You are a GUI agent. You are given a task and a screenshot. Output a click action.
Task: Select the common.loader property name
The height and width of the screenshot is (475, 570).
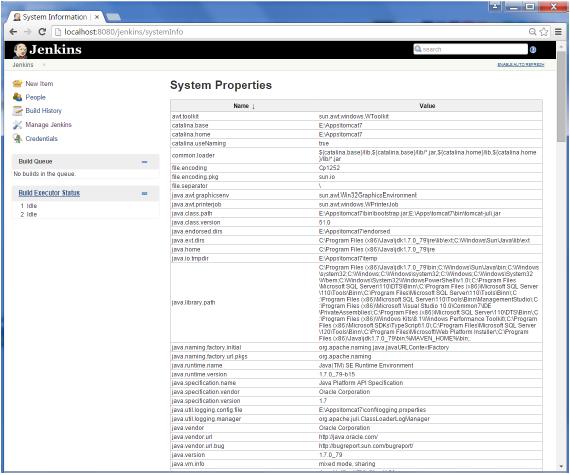point(193,156)
